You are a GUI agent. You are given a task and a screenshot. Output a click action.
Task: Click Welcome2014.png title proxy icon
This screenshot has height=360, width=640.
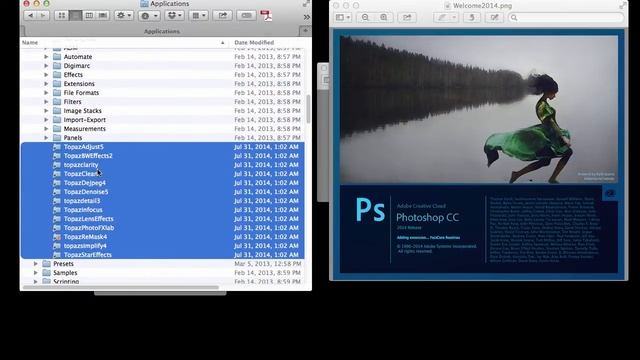click(x=447, y=5)
